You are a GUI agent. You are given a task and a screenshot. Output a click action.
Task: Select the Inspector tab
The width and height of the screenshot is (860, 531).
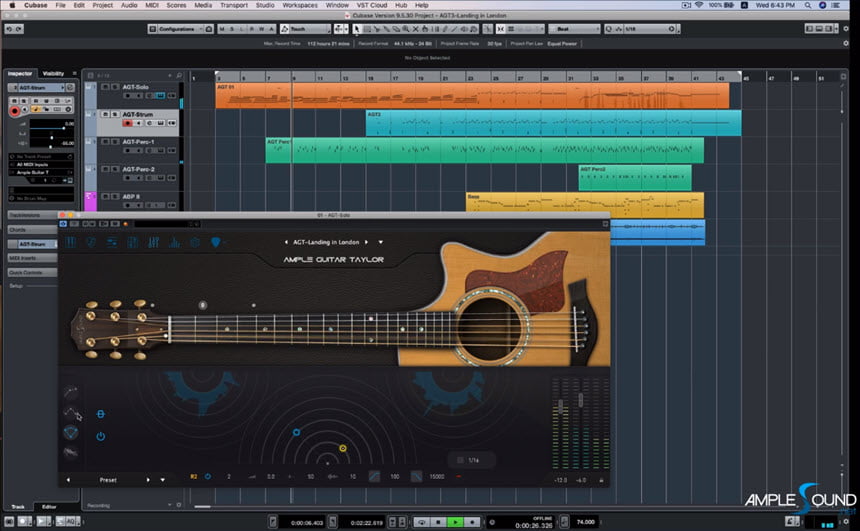click(20, 74)
